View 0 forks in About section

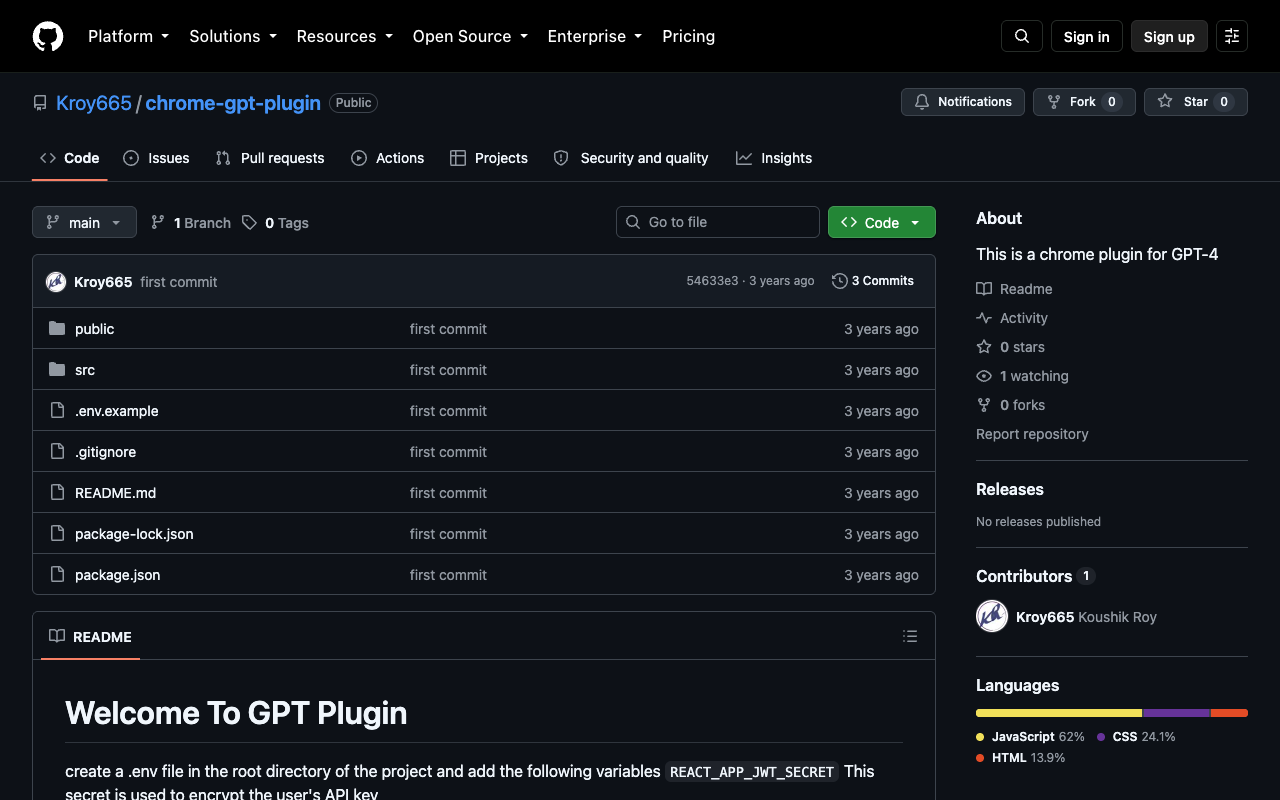[x=1010, y=405]
